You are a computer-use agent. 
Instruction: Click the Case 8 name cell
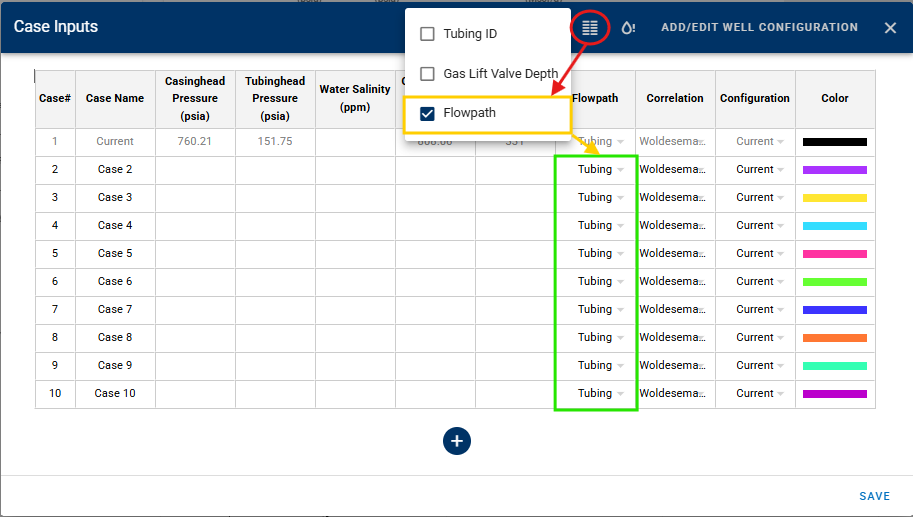click(x=115, y=337)
